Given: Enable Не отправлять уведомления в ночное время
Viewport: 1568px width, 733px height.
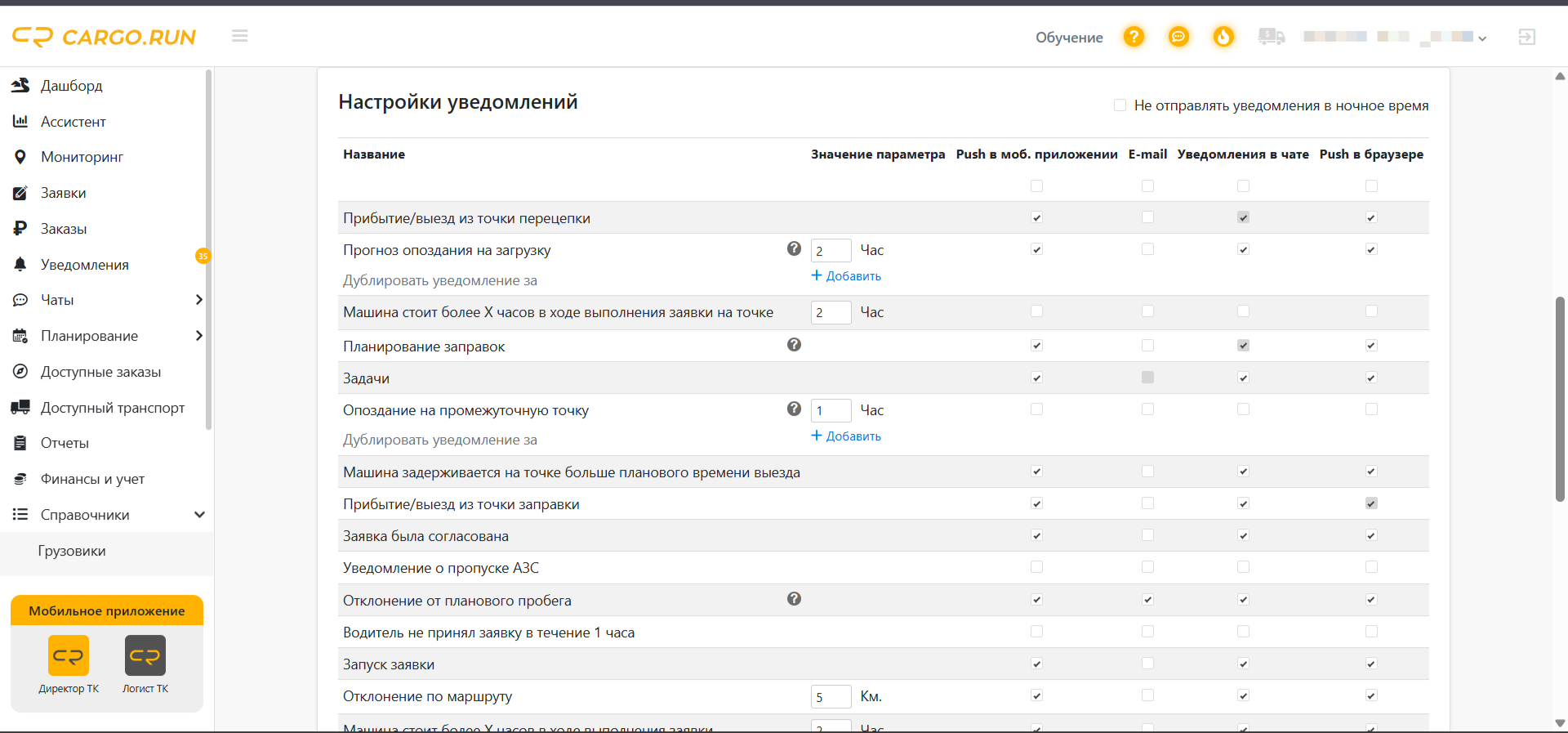Looking at the screenshot, I should [1120, 105].
